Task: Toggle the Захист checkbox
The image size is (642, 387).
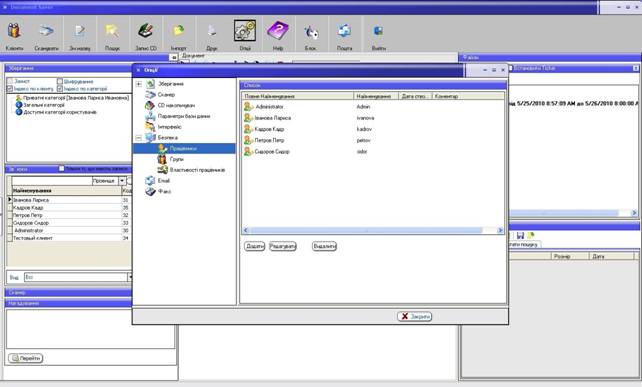Action: point(10,81)
